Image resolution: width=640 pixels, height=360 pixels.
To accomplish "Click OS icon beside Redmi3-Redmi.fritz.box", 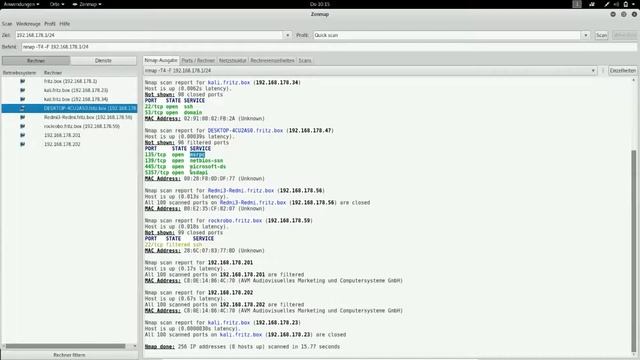I will (22, 117).
